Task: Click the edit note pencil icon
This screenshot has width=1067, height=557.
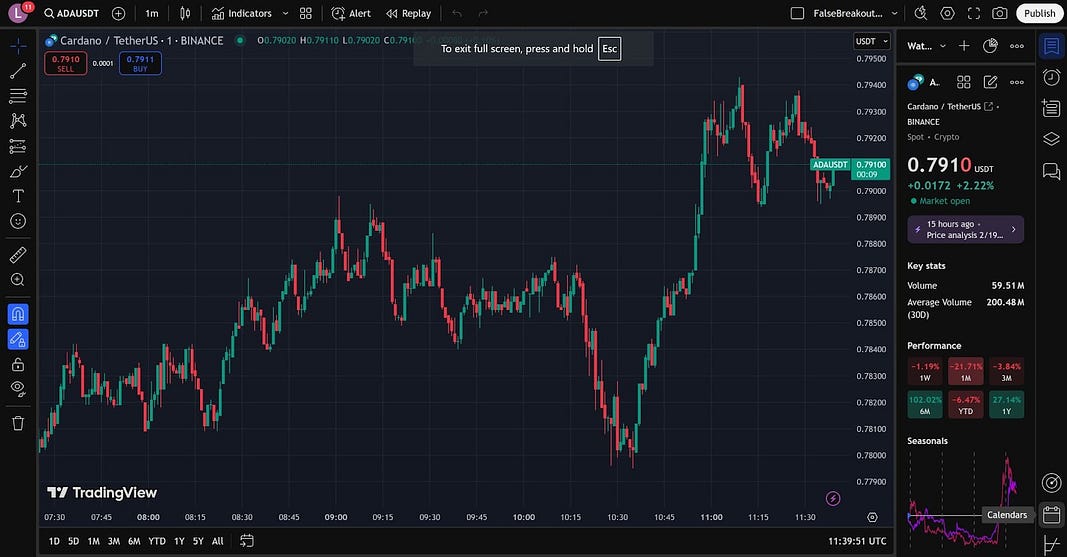Action: (x=990, y=82)
